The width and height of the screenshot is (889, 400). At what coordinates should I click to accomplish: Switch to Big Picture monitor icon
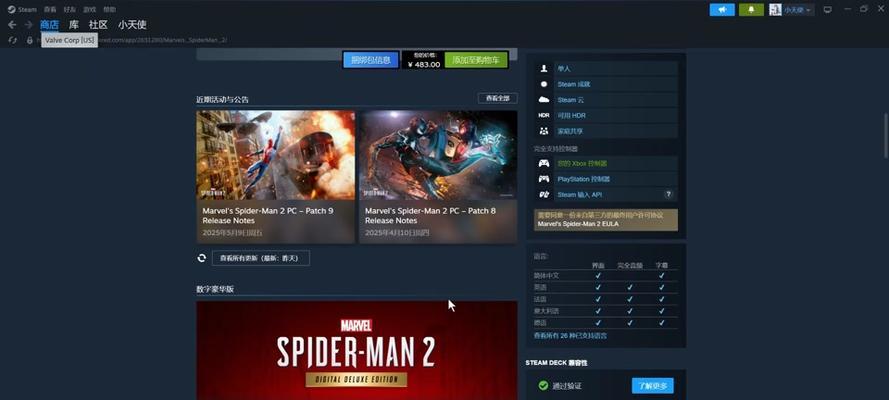click(x=828, y=10)
